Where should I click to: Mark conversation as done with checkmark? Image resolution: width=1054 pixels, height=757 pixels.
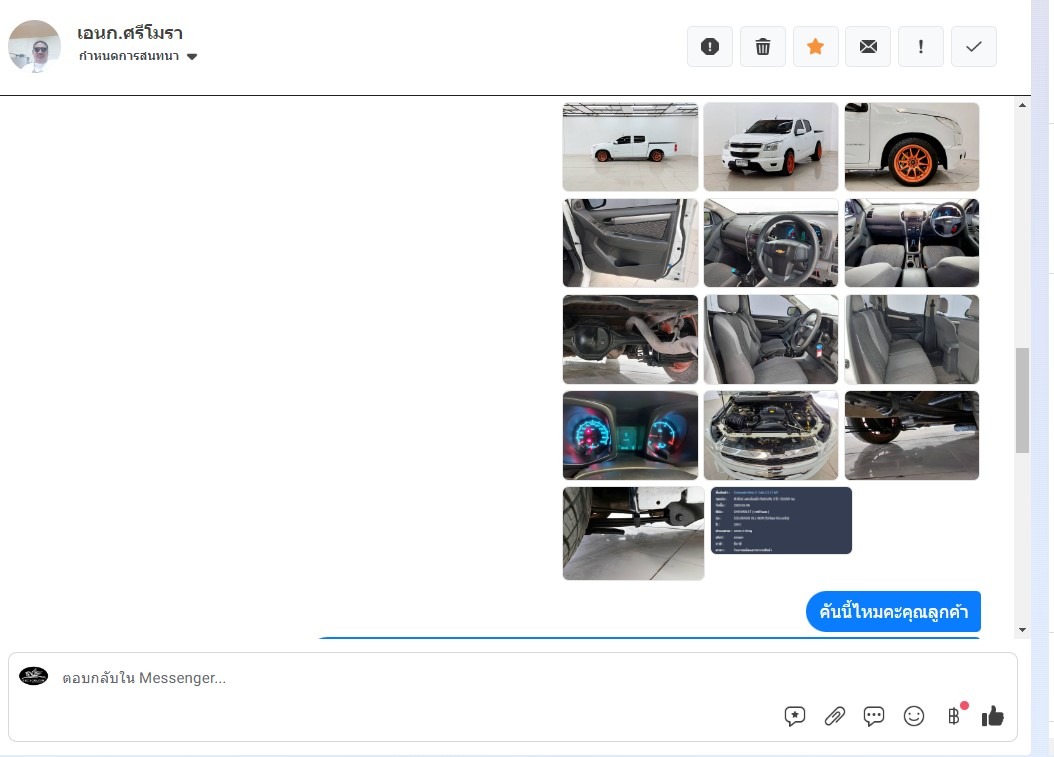pos(973,47)
